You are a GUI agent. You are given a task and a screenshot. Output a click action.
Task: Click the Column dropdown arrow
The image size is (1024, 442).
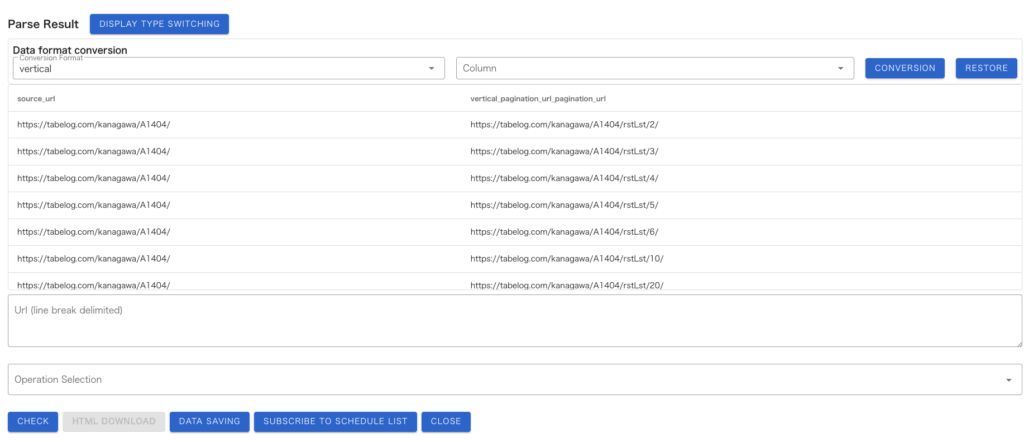(x=840, y=69)
